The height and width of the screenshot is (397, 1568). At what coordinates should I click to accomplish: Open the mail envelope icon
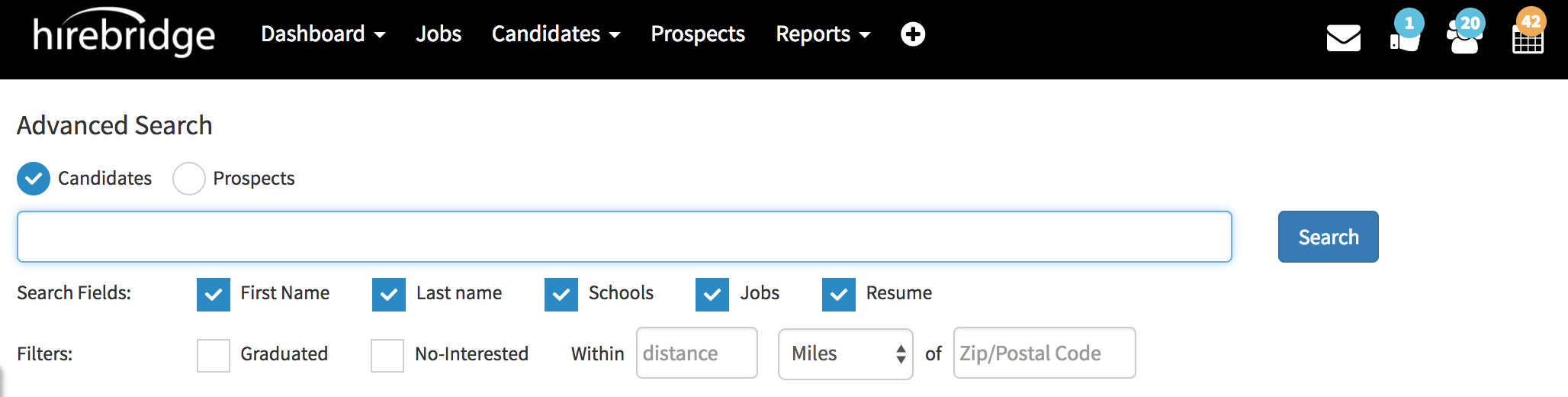tap(1343, 37)
